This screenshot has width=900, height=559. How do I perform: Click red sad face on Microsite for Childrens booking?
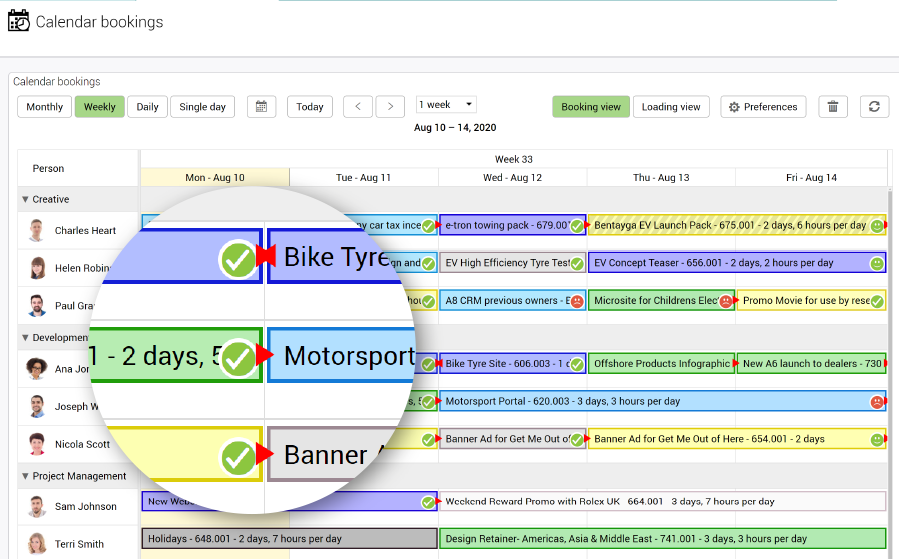[726, 301]
